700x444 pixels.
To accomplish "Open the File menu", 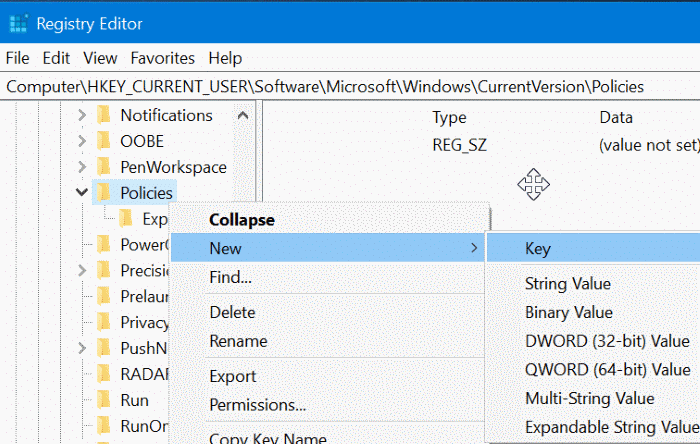I will pyautogui.click(x=17, y=58).
